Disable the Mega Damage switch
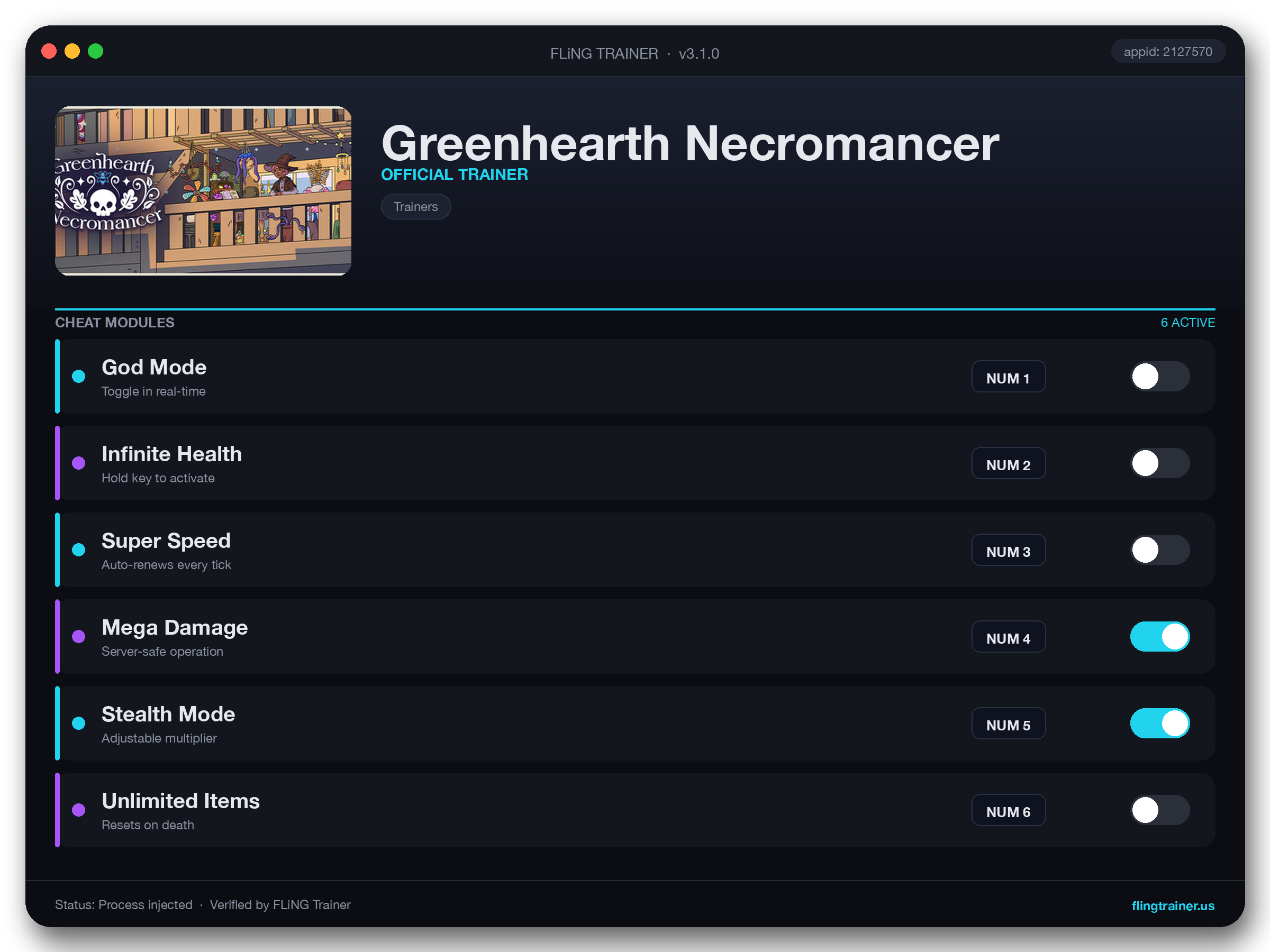The width and height of the screenshot is (1270, 952). click(1160, 636)
